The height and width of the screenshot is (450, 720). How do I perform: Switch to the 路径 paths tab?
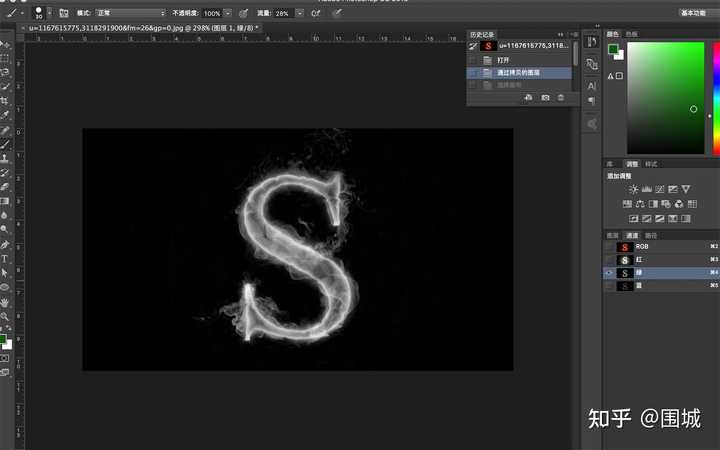(x=651, y=236)
